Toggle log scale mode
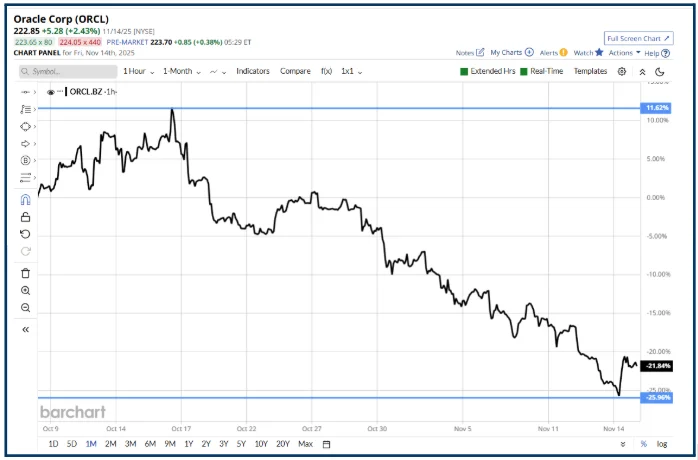698x460 pixels. pos(662,444)
